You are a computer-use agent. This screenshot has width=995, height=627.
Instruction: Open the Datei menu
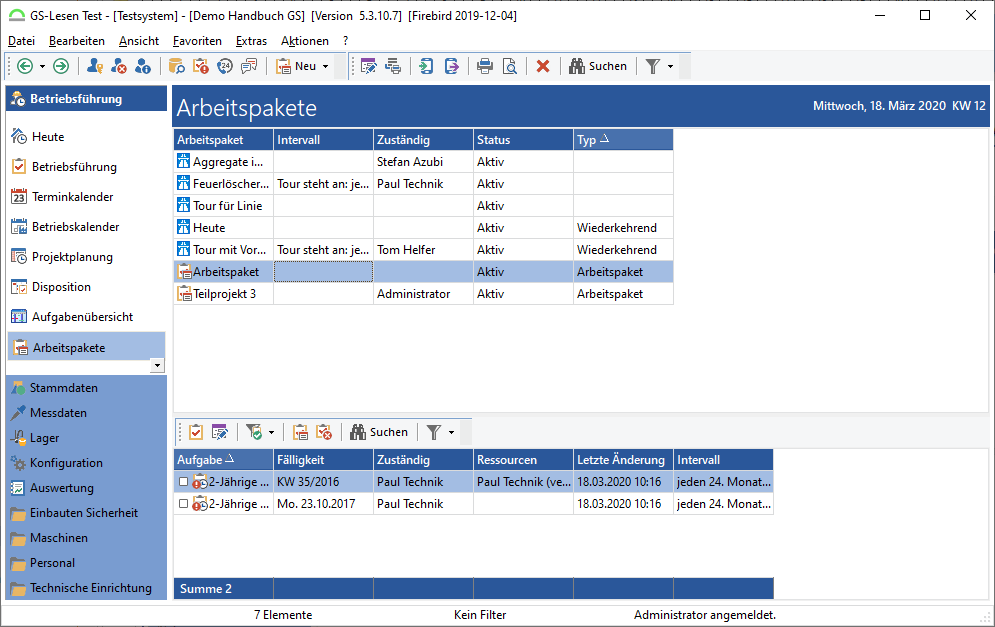[21, 41]
